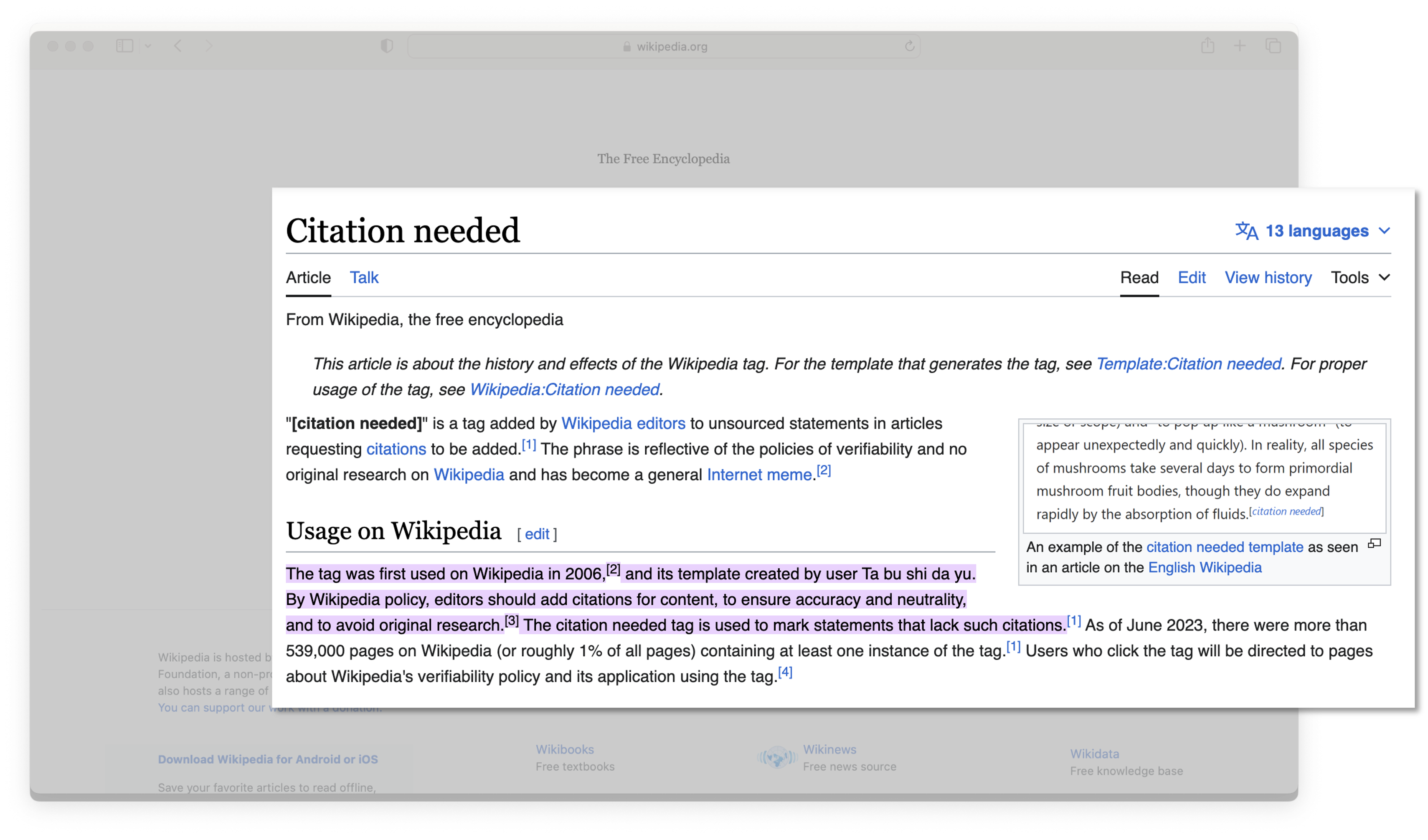Toggle the Safari sidebar icon

point(124,46)
